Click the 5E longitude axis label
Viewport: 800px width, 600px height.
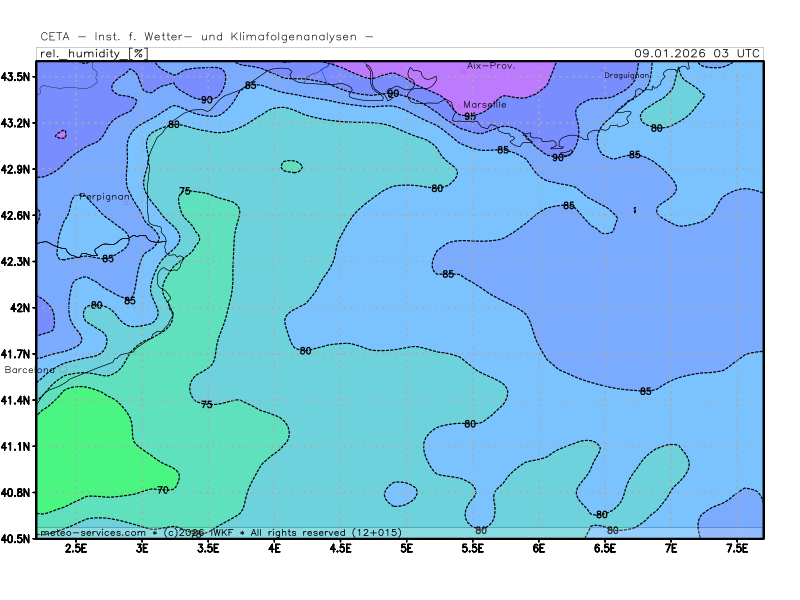pos(406,549)
